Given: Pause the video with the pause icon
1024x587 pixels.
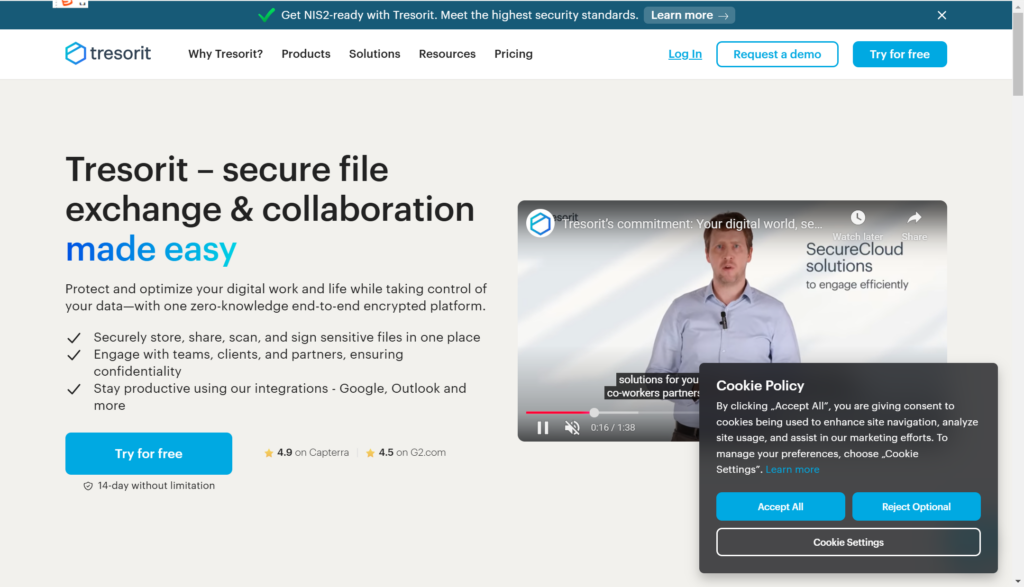Looking at the screenshot, I should point(543,428).
